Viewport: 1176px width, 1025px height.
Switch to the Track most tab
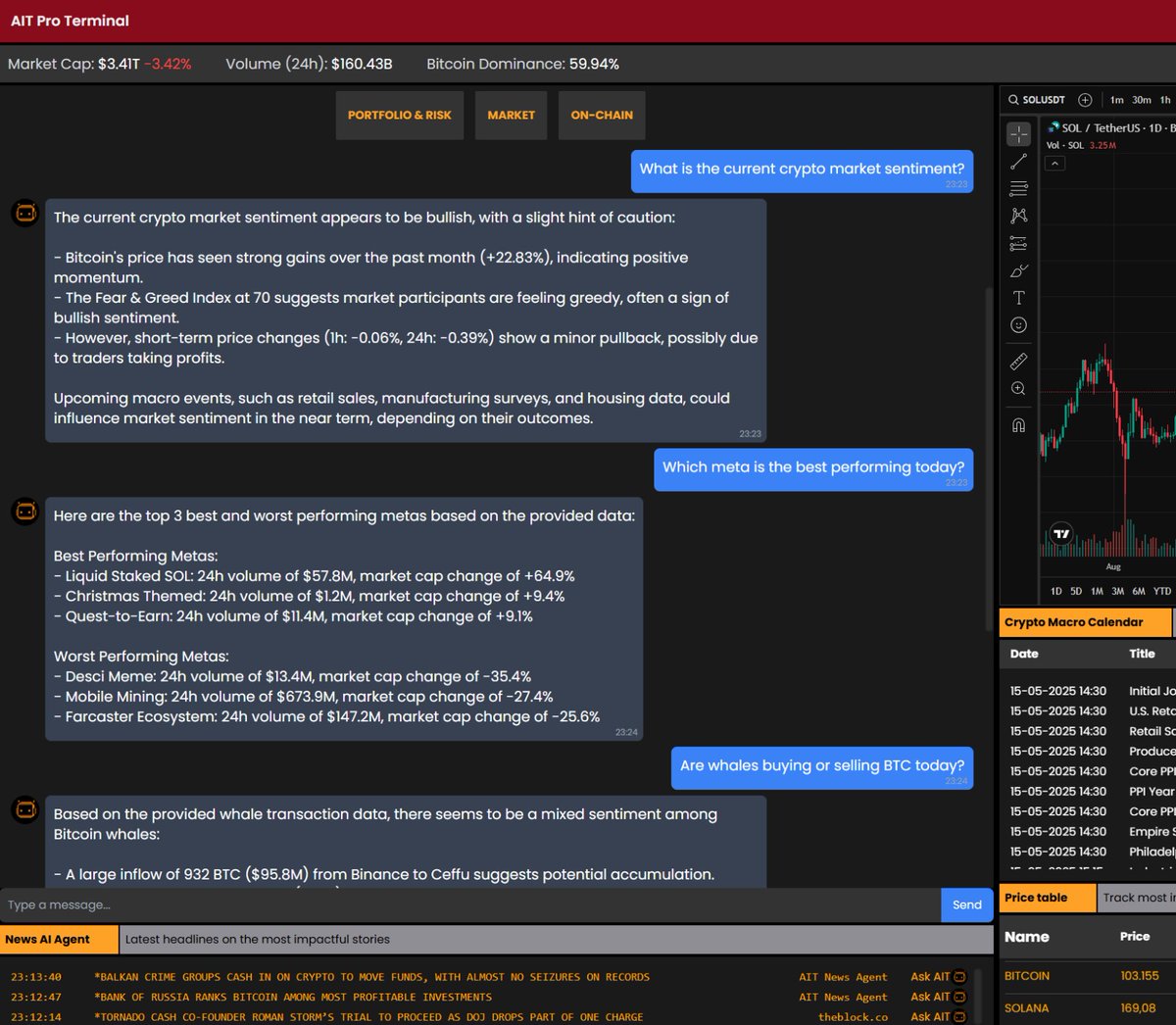pyautogui.click(x=1137, y=898)
